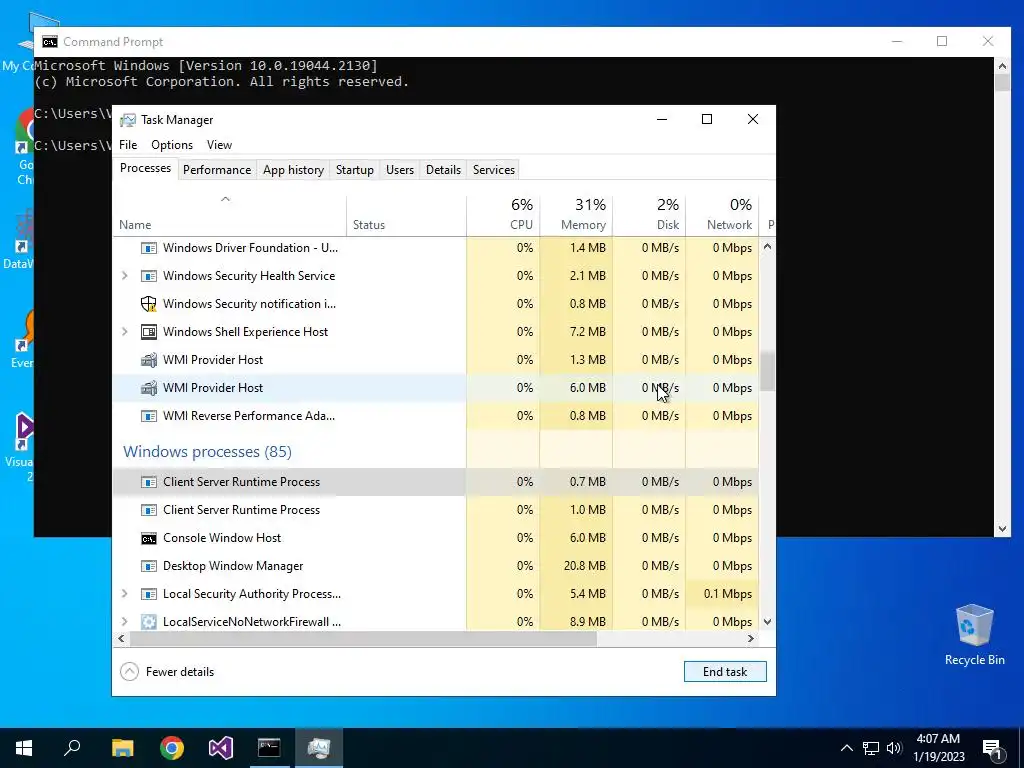This screenshot has height=768, width=1024.
Task: Sort by the Name column header
Action: pyautogui.click(x=230, y=216)
